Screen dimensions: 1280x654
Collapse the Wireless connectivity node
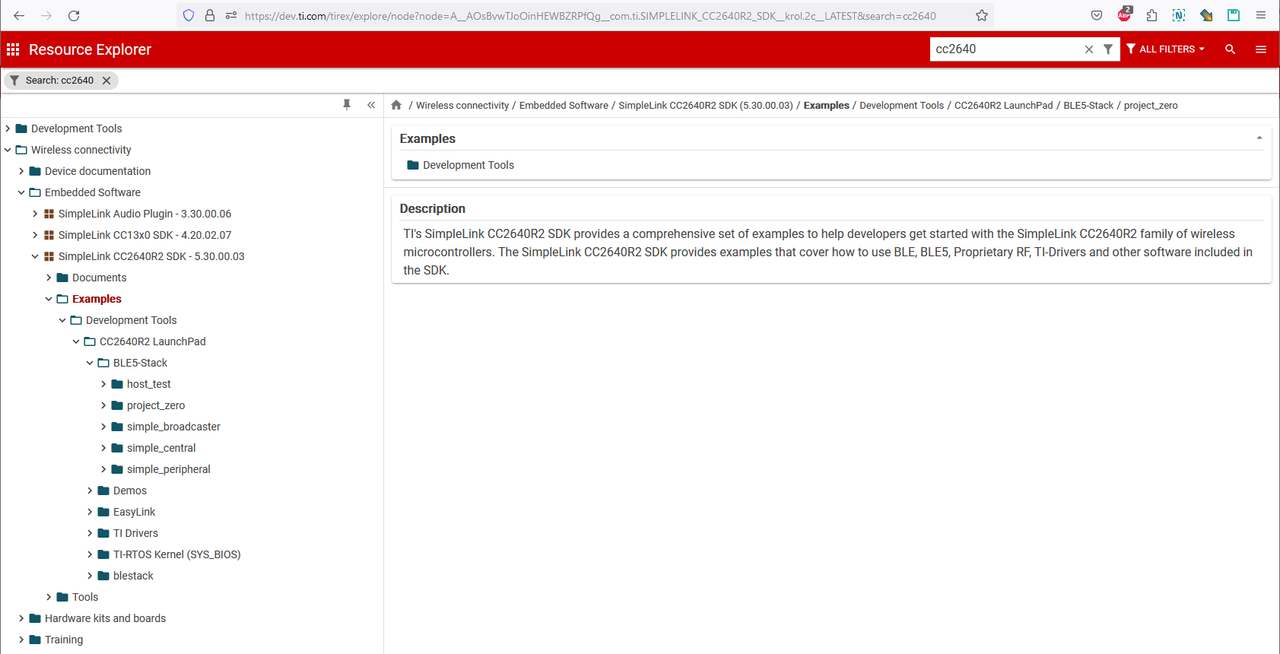click(8, 150)
